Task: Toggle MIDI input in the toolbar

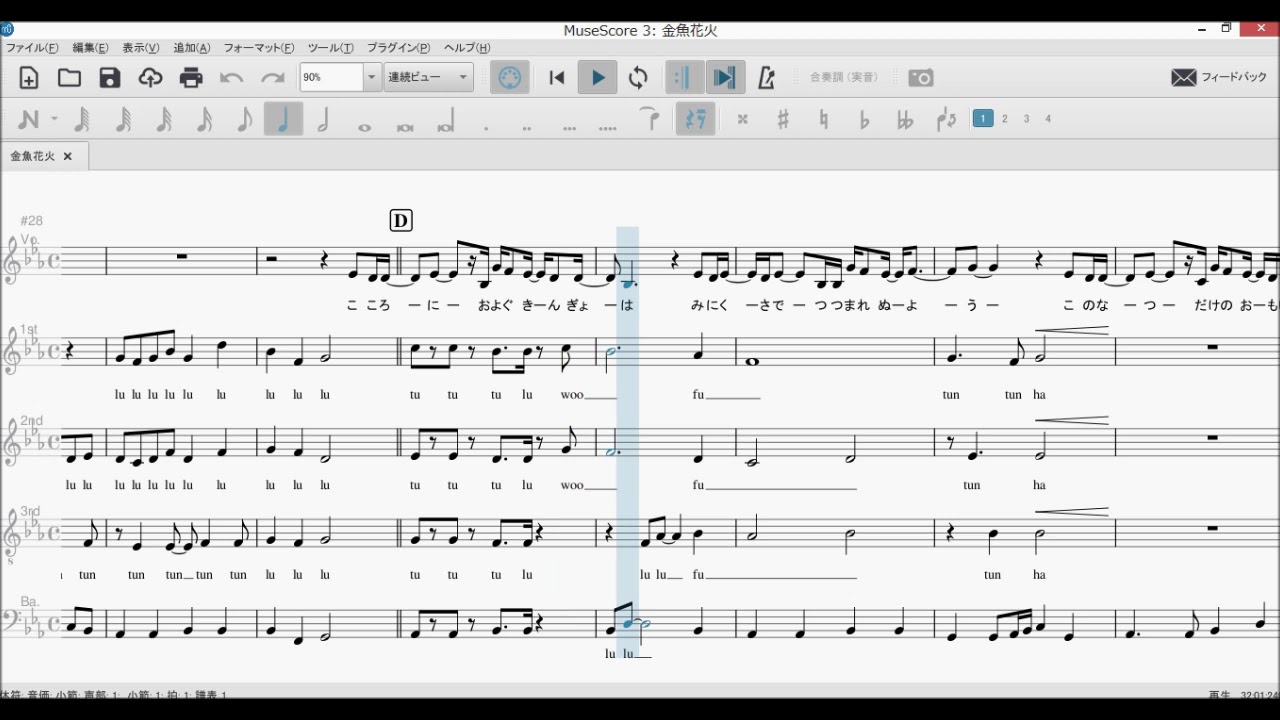Action: point(510,78)
